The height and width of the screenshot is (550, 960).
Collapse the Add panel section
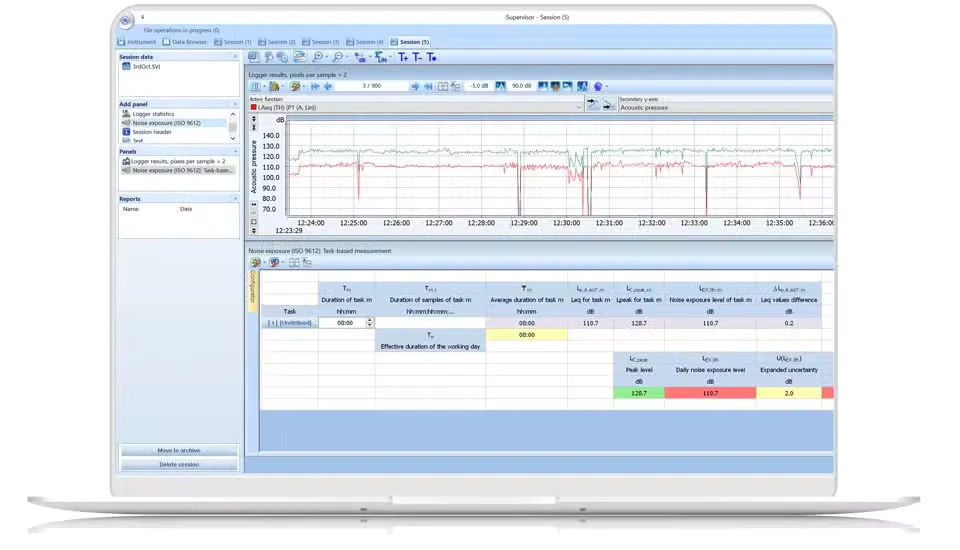click(x=235, y=104)
